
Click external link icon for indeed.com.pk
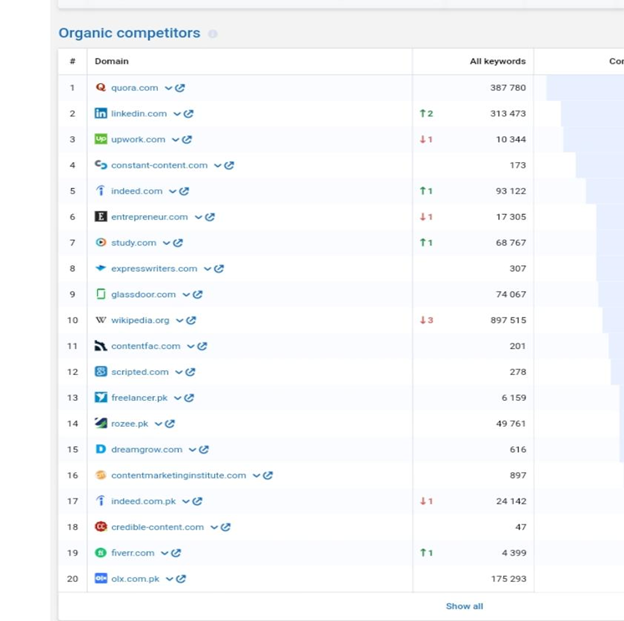(198, 501)
